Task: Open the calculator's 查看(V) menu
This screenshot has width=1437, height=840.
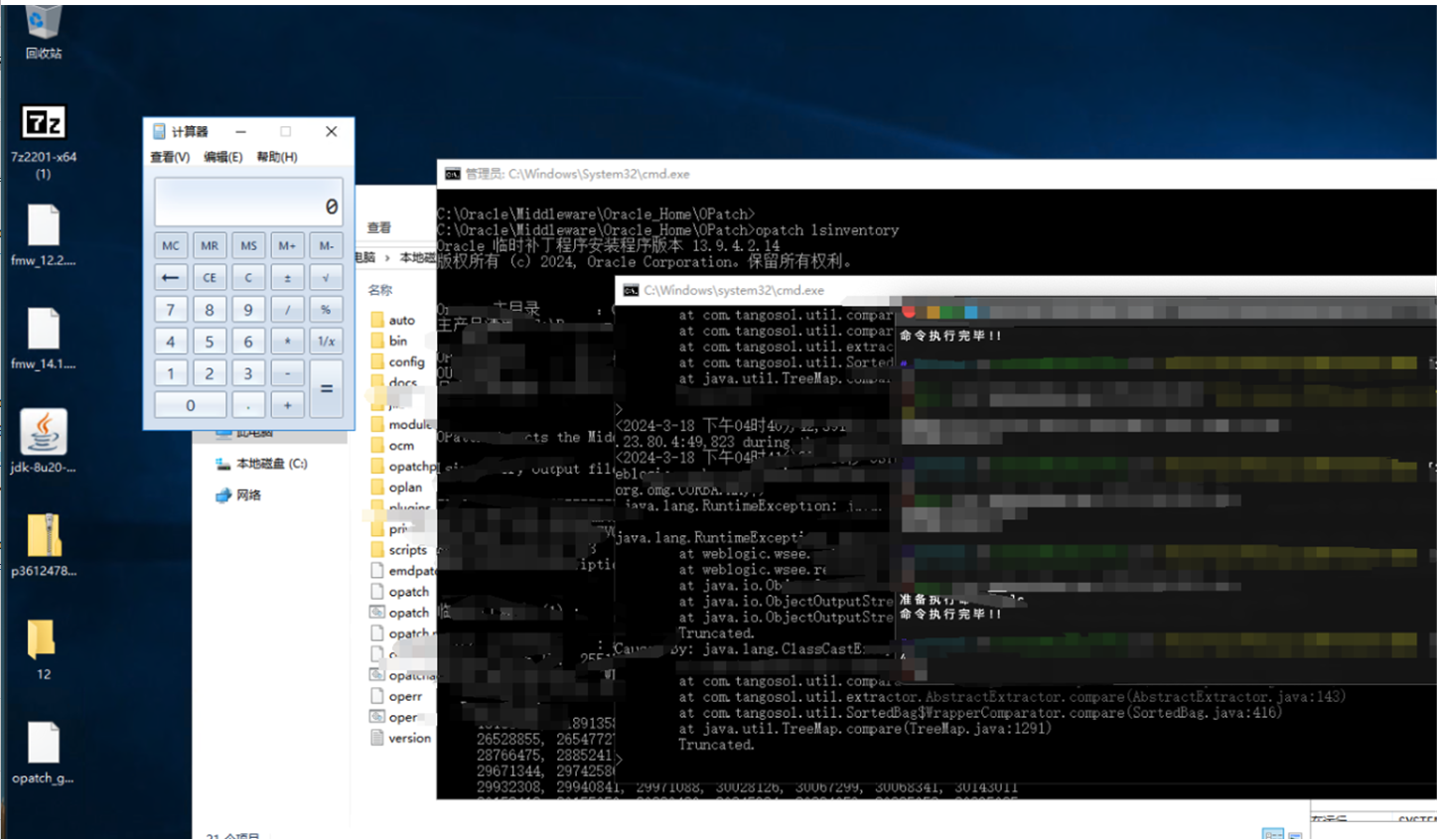Action: pyautogui.click(x=170, y=157)
